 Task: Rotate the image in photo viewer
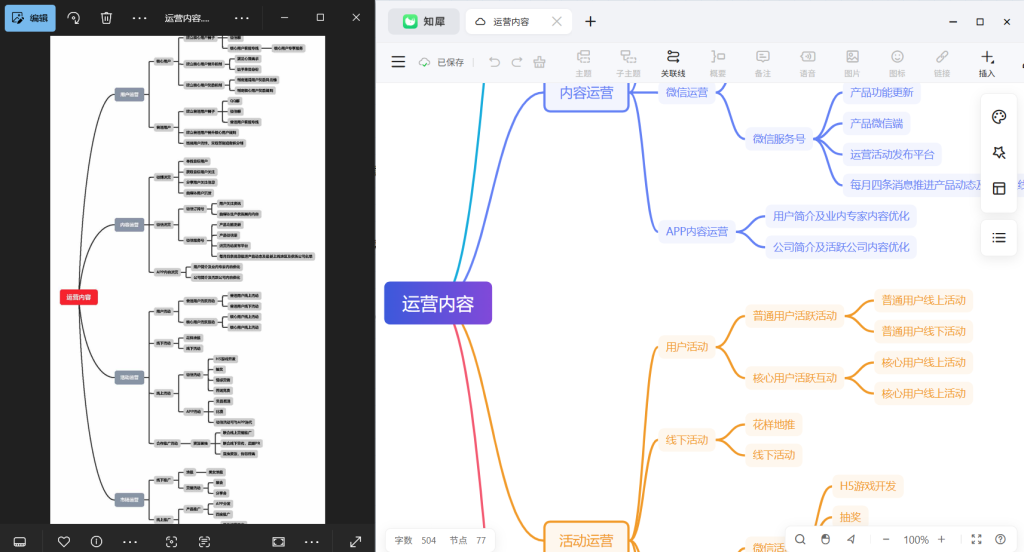coord(74,18)
